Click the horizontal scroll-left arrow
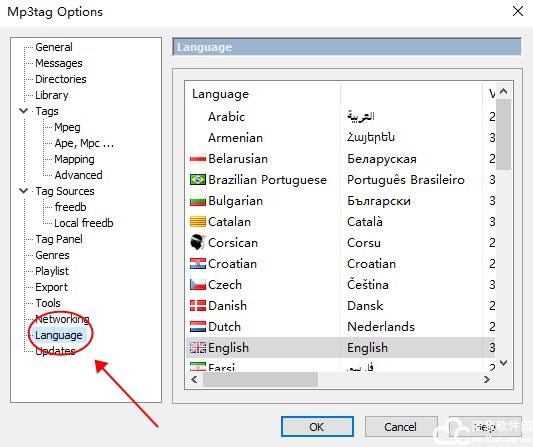 click(x=194, y=379)
